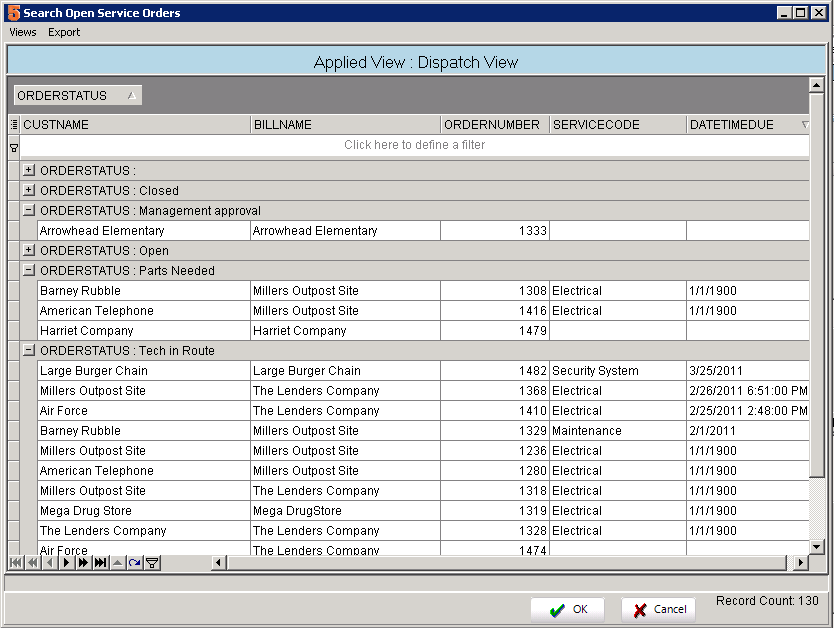Select Harriet Company customer name cell
Image resolution: width=834 pixels, height=628 pixels.
coord(144,331)
